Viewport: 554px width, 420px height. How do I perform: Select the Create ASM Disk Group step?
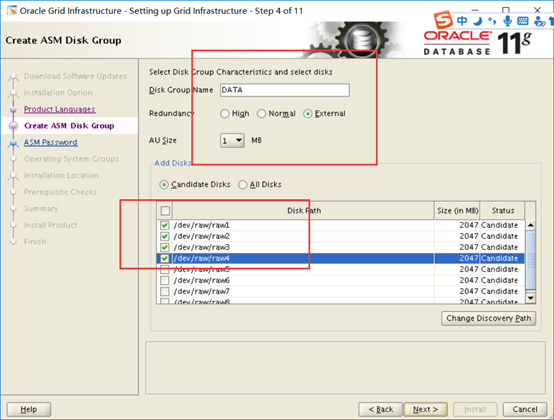[x=69, y=126]
